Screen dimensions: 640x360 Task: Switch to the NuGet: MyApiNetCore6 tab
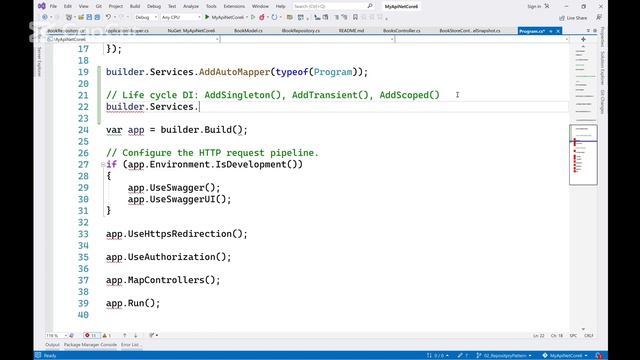pos(191,31)
